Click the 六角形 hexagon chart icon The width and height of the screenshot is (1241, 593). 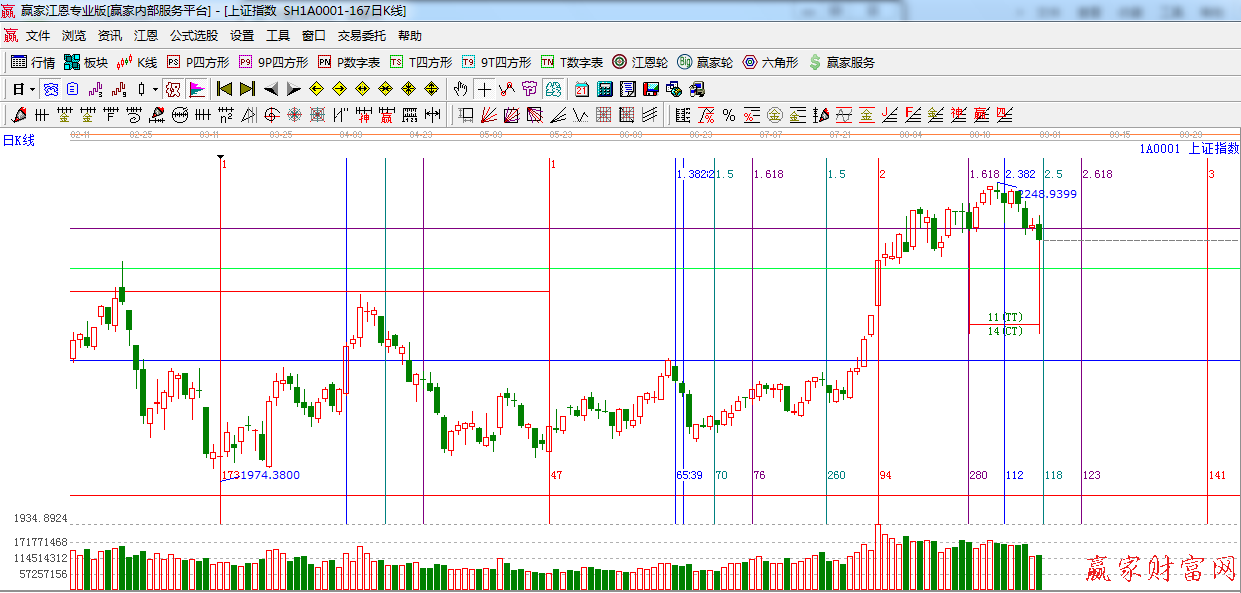[x=770, y=62]
